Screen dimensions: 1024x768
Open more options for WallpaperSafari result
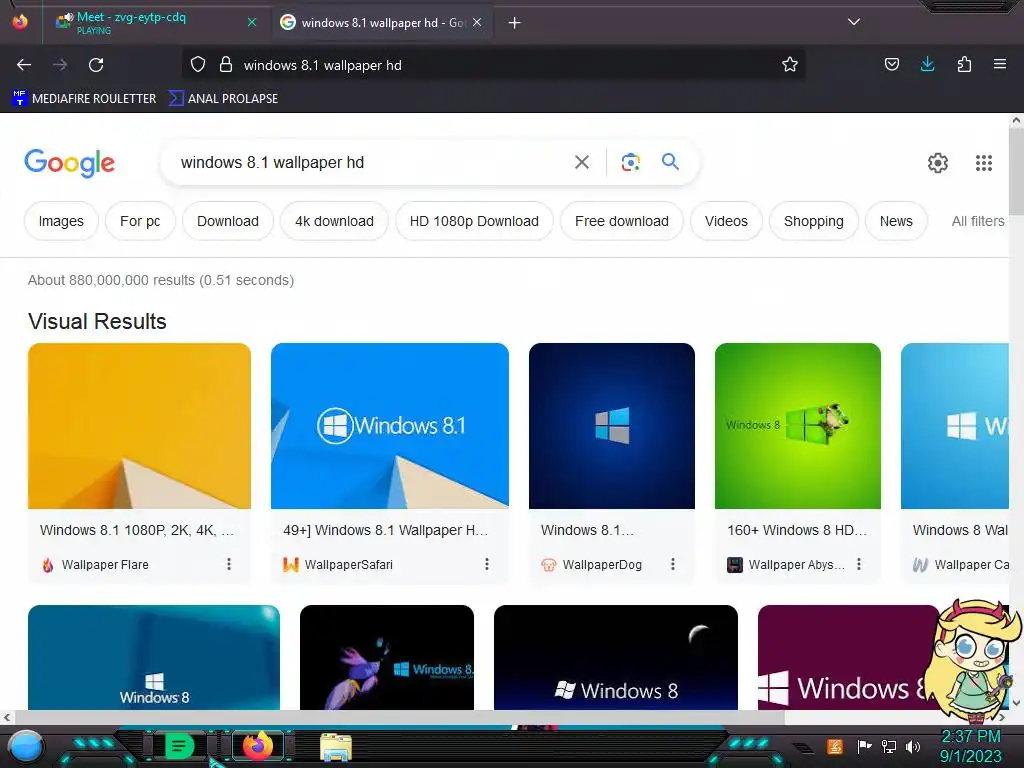tap(487, 564)
